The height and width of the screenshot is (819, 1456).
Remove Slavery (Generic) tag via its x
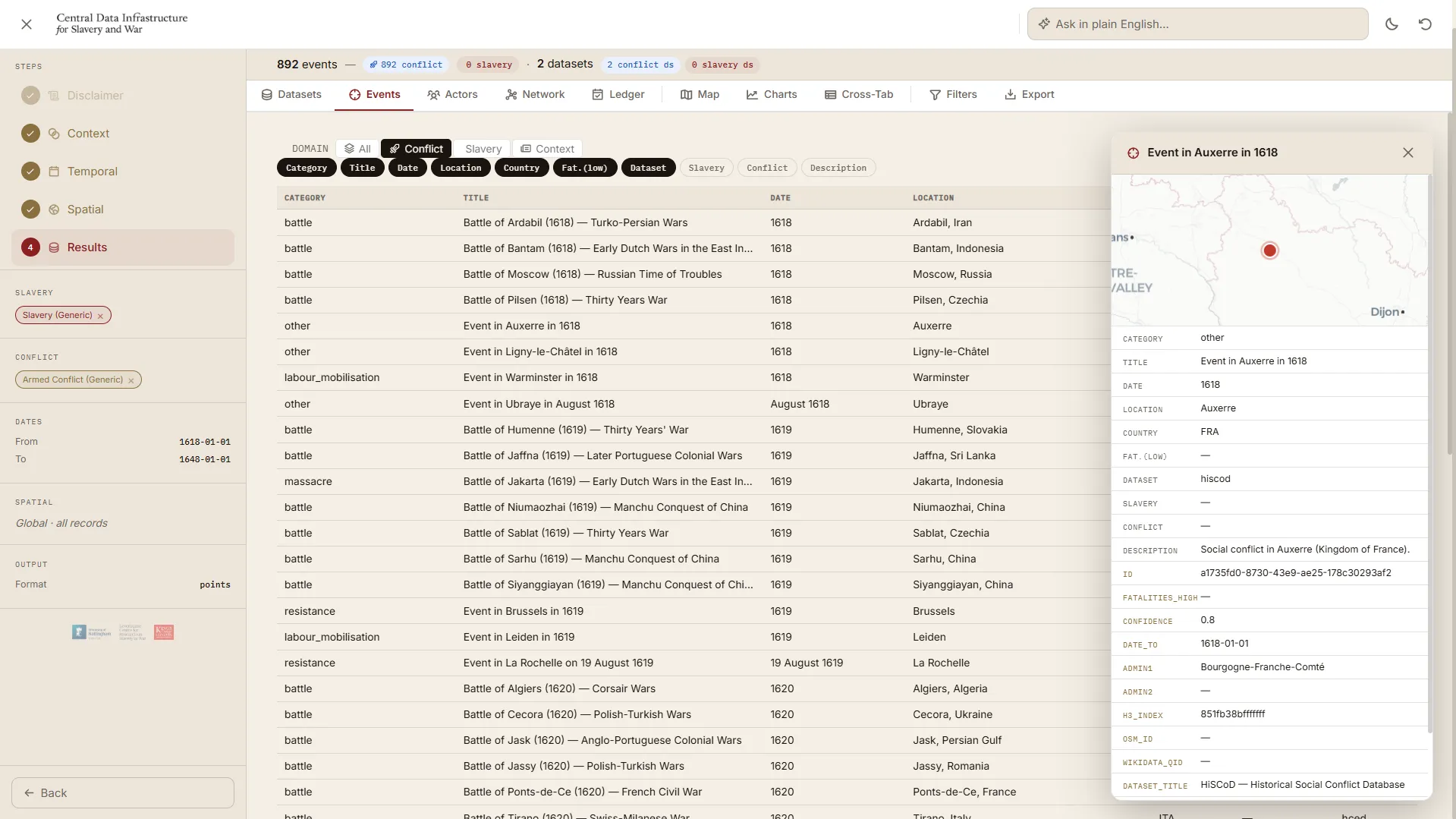[100, 316]
